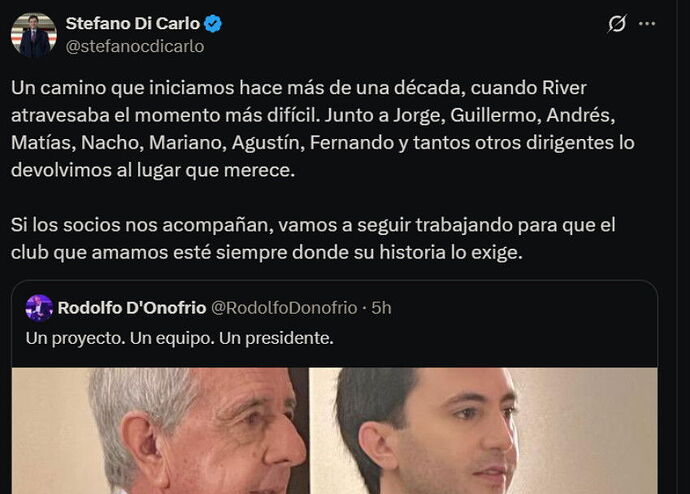690x494 pixels.
Task: Open Stefano Di Carlo's profile avatar
Action: pos(34,35)
